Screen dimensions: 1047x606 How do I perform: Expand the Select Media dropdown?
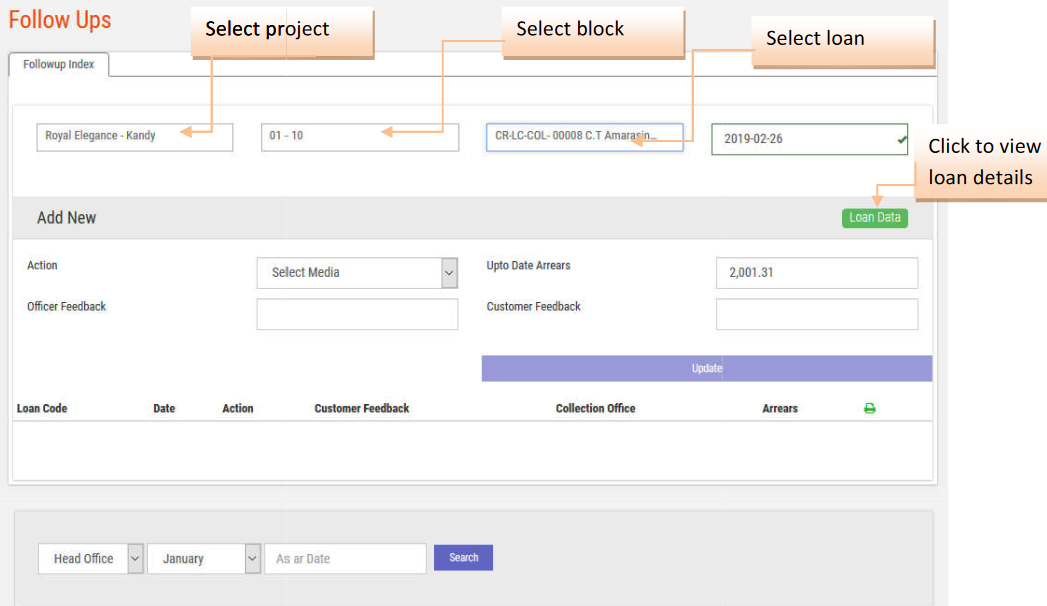click(357, 273)
